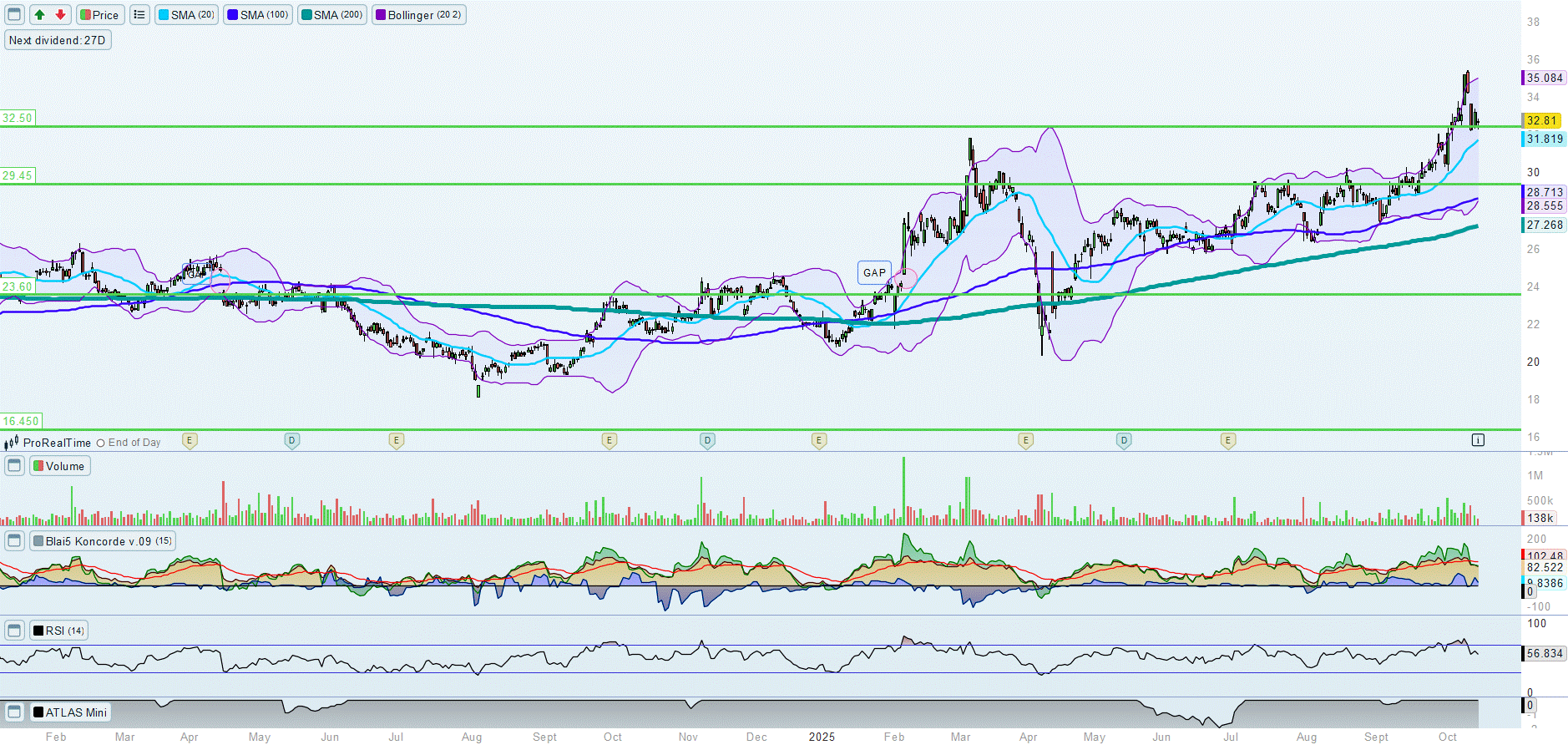Select the End of Day radio button

(x=101, y=443)
